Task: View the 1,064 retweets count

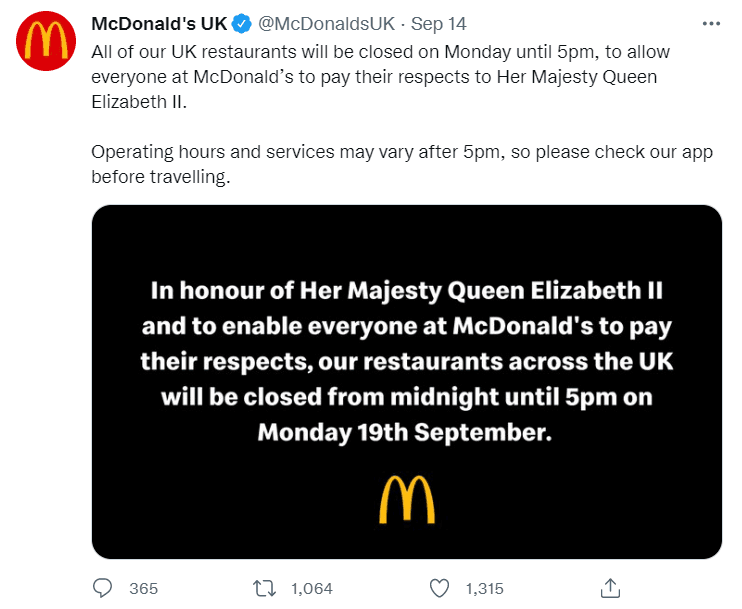Action: 312,589
